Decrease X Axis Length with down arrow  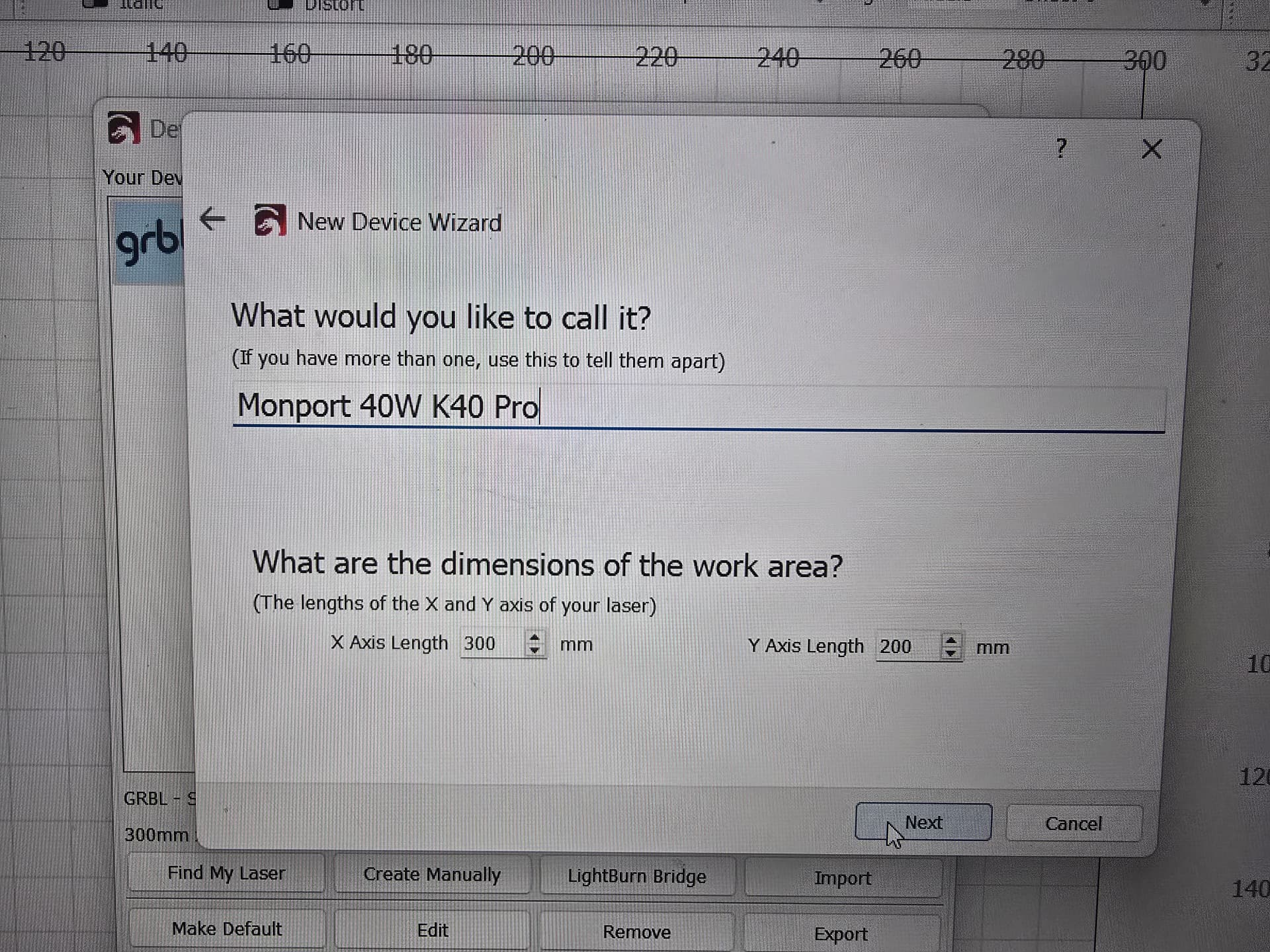(534, 651)
